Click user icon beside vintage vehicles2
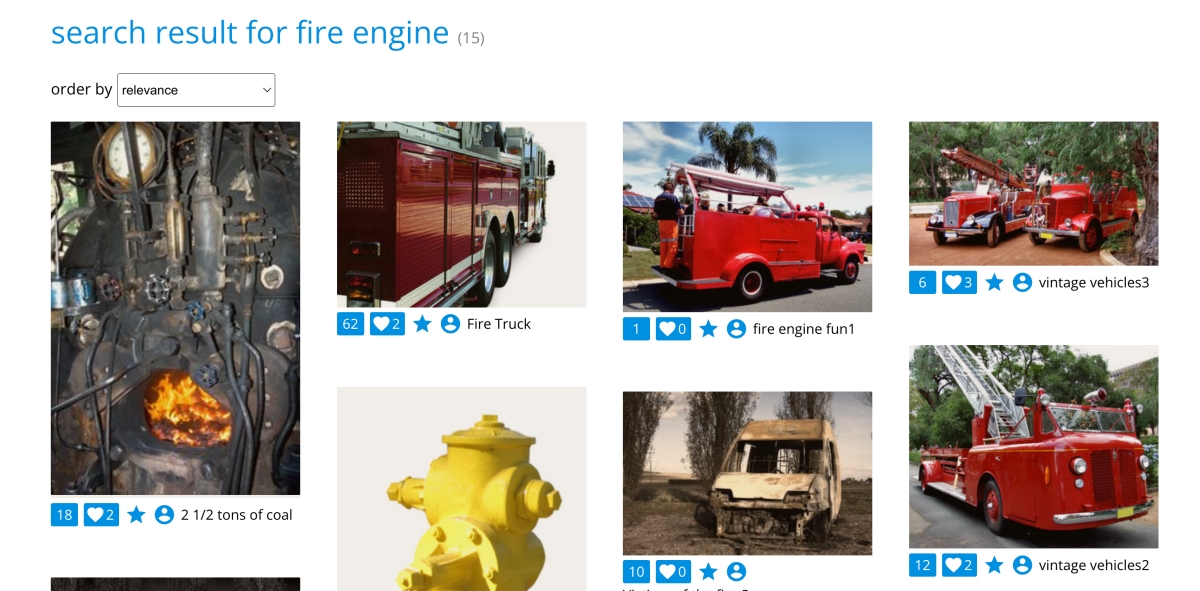The image size is (1200, 591). (x=1022, y=565)
